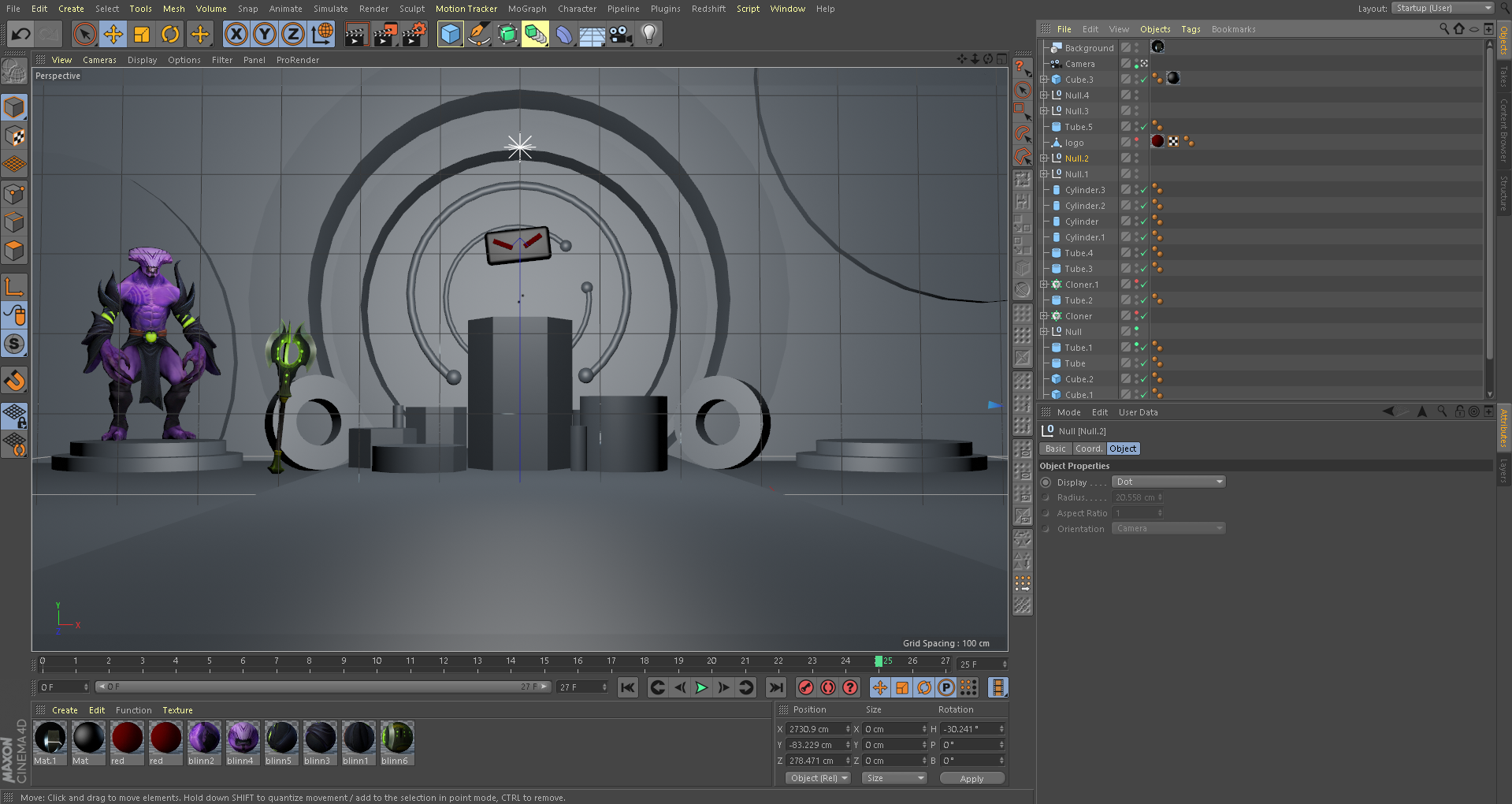Viewport: 1512px width, 804px height.
Task: Click the Record Active Objects button
Action: pos(805,687)
